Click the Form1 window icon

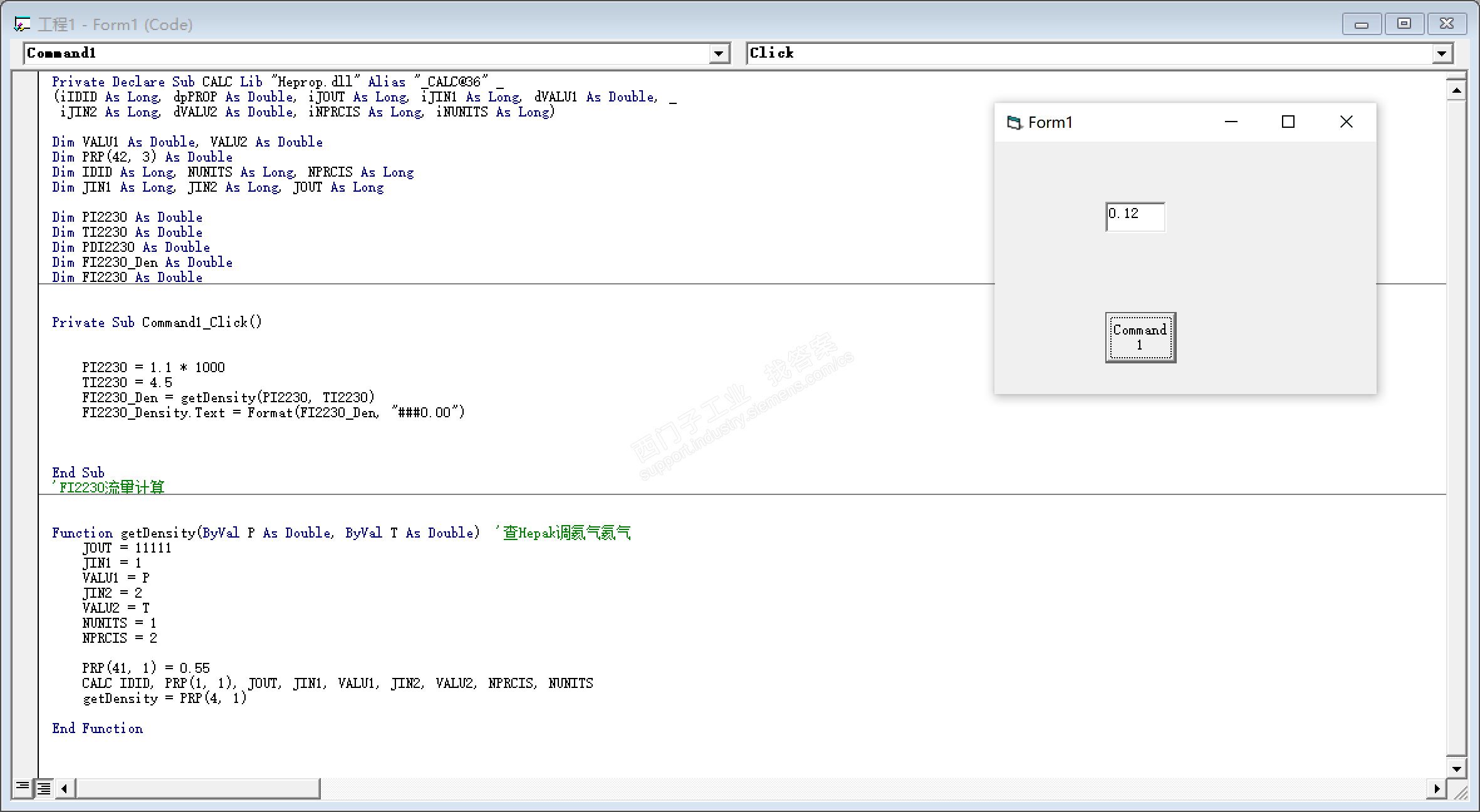tap(1014, 123)
